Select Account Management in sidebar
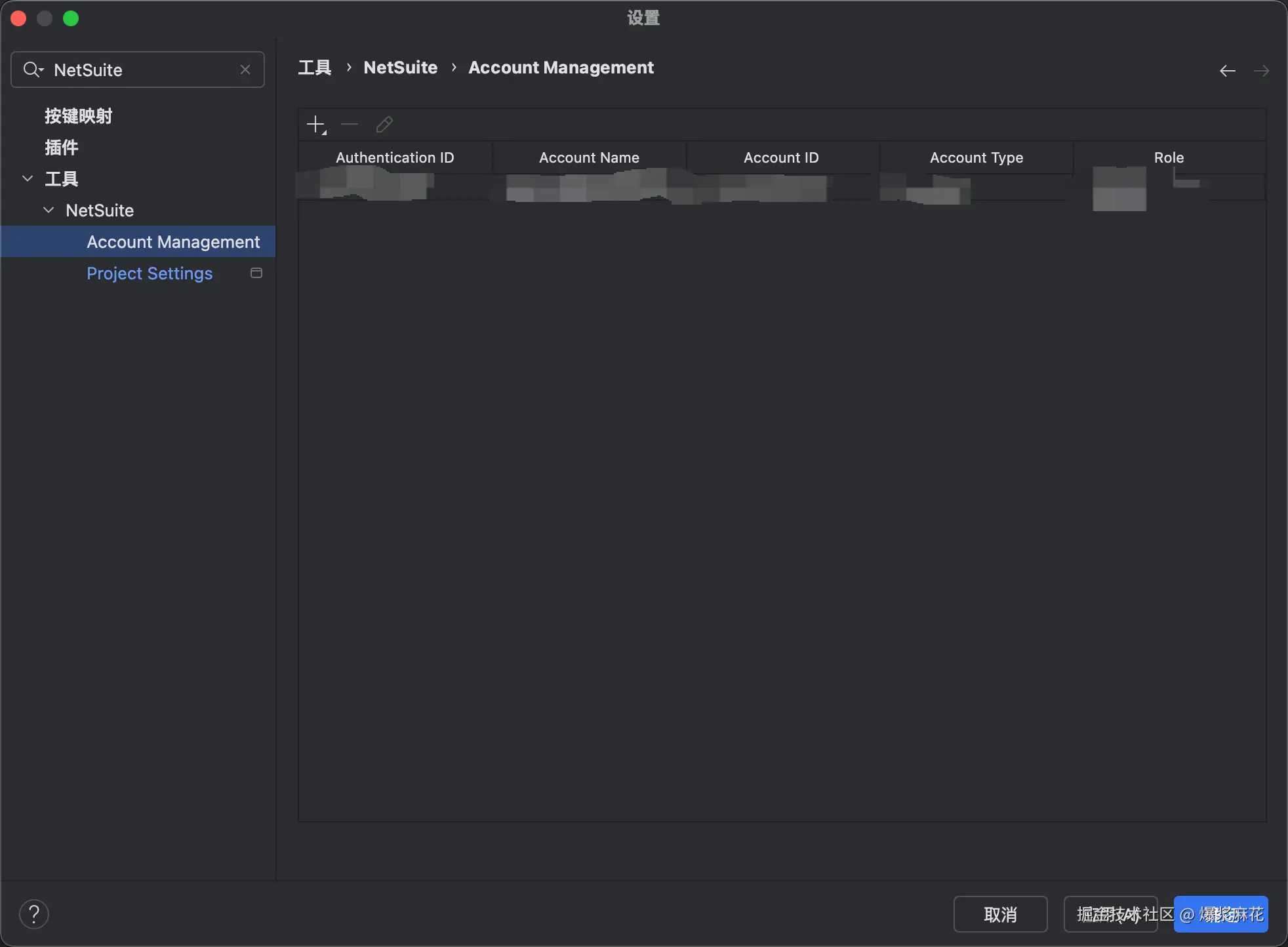 pos(173,242)
